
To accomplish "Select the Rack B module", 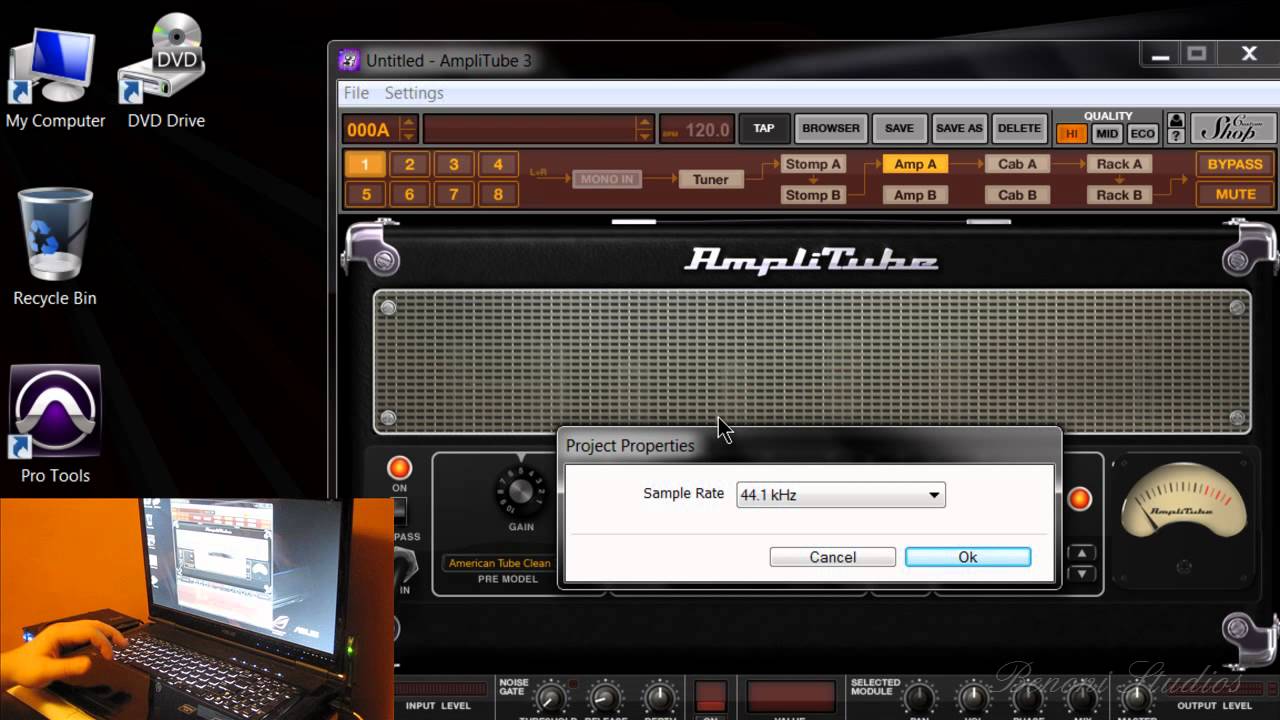I will [x=1119, y=195].
